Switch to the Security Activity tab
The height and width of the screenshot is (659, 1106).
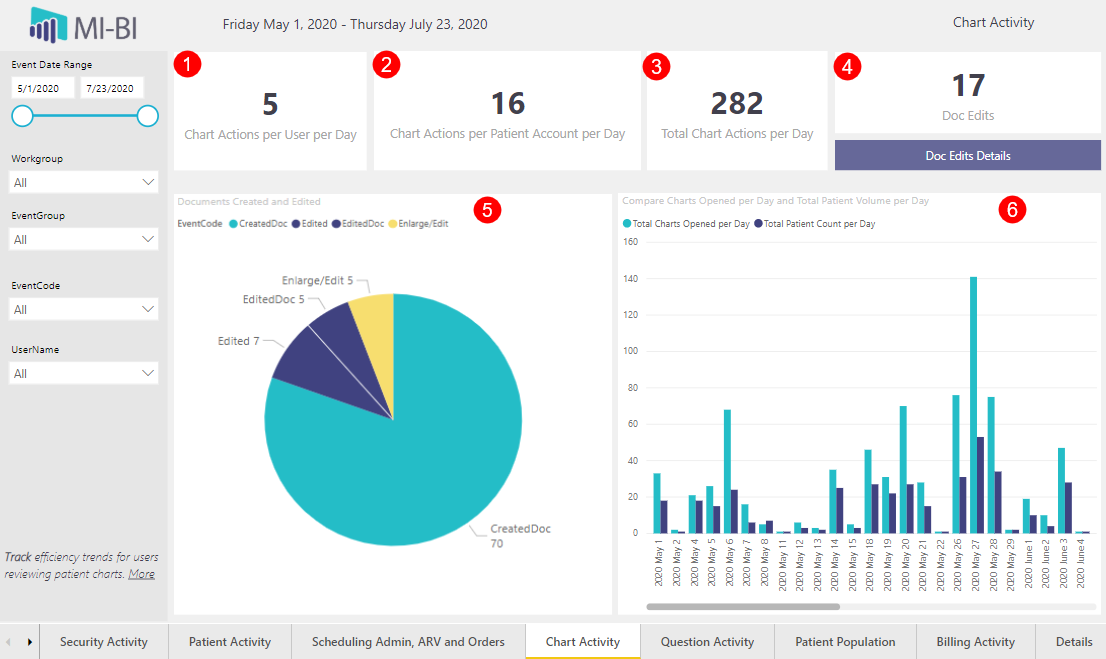(104, 642)
